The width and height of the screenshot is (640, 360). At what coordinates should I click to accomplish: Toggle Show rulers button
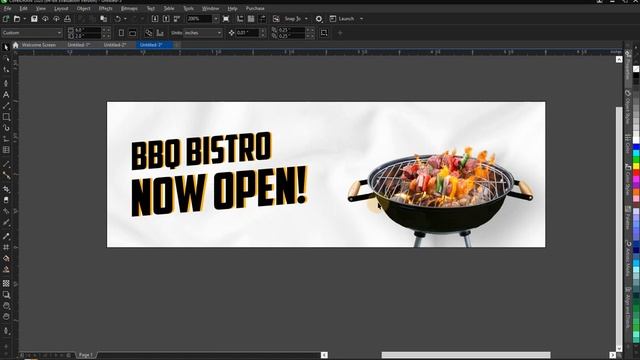click(x=240, y=19)
